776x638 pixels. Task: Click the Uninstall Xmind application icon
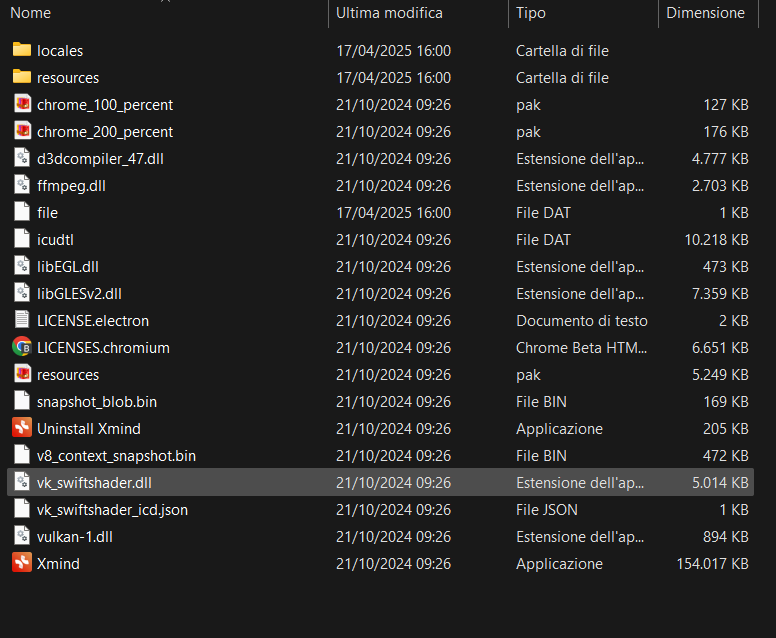[x=22, y=428]
